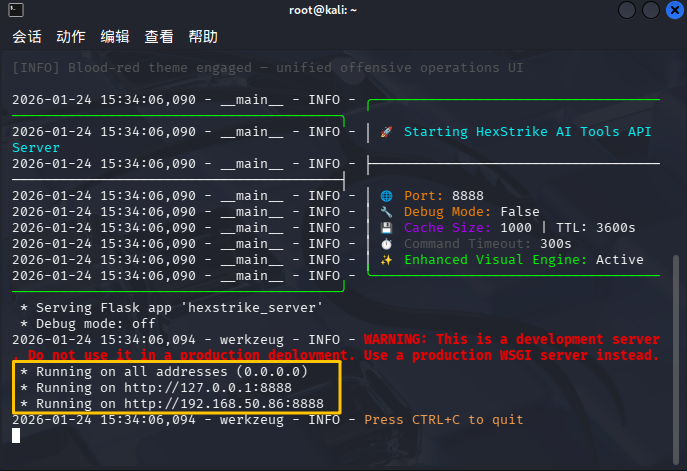Click the text cursor block at prompt
This screenshot has width=687, height=471.
click(x=16, y=436)
